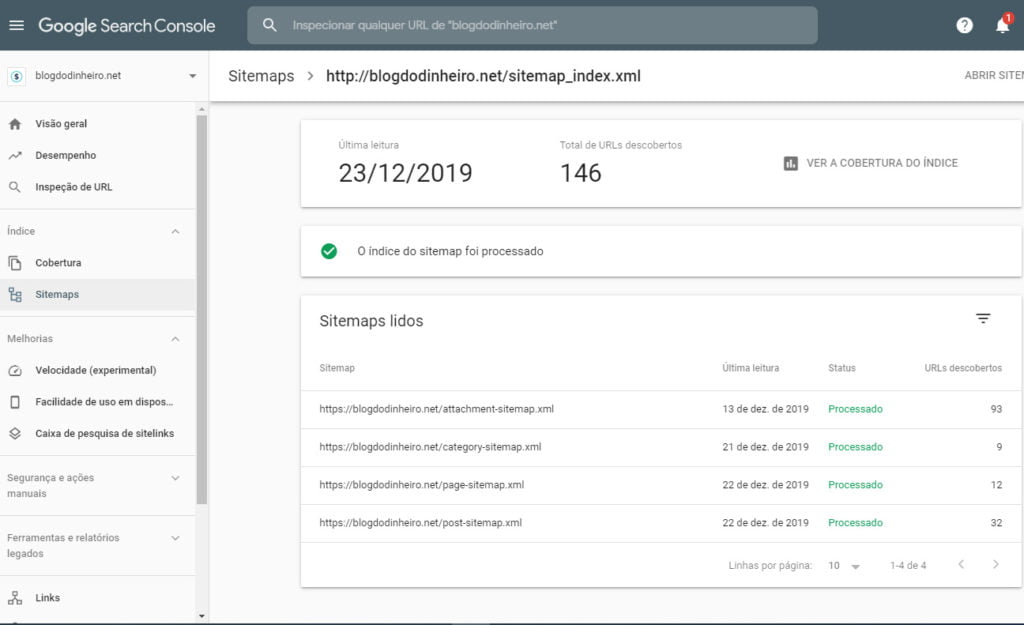
Task: Click the 146 total URLs value
Action: [581, 174]
